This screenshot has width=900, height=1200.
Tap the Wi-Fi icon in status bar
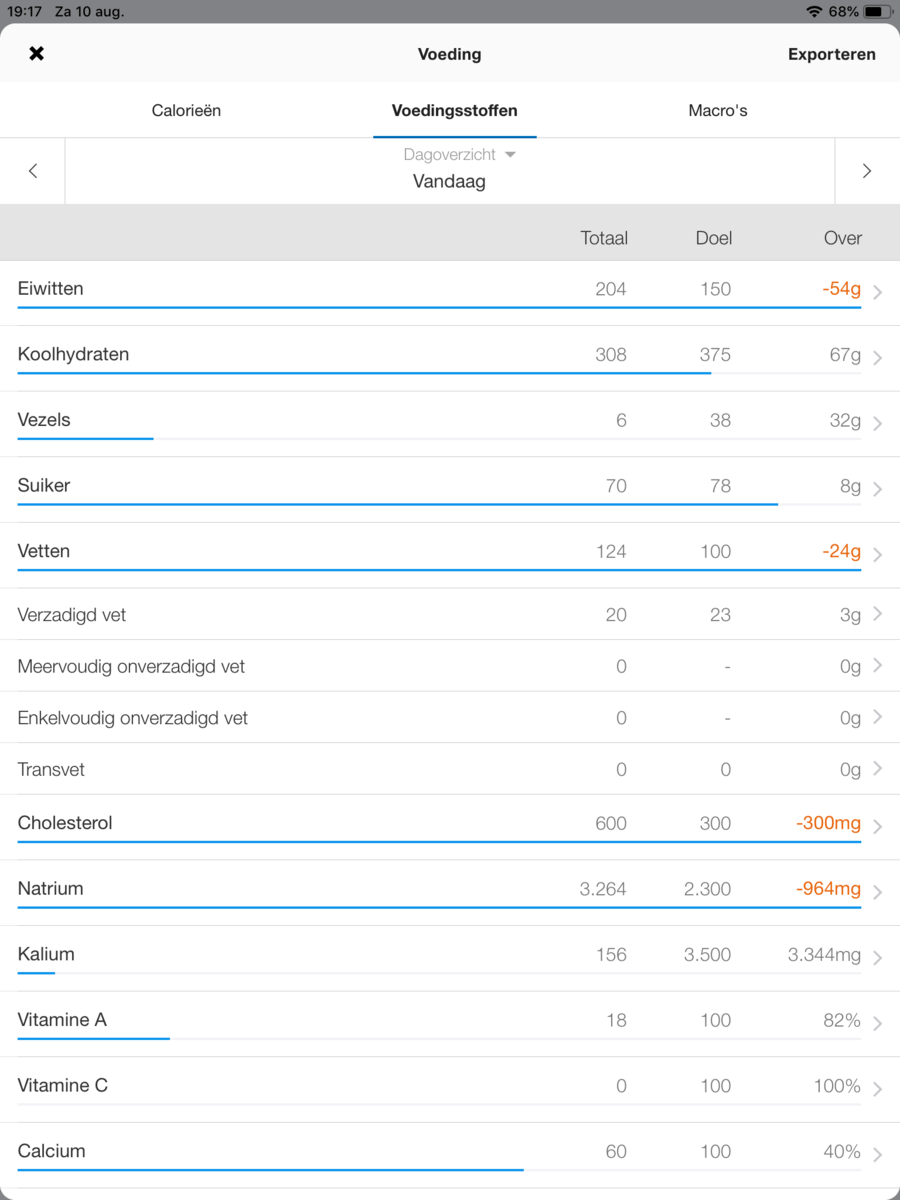coord(814,12)
